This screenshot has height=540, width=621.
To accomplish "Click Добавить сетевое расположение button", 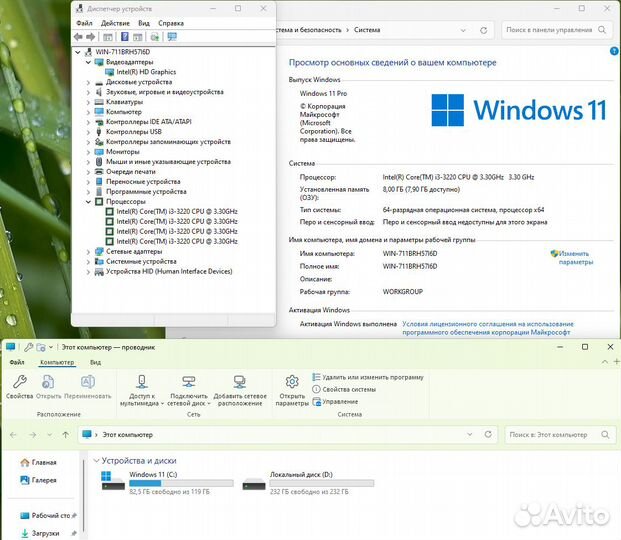I will coord(240,390).
